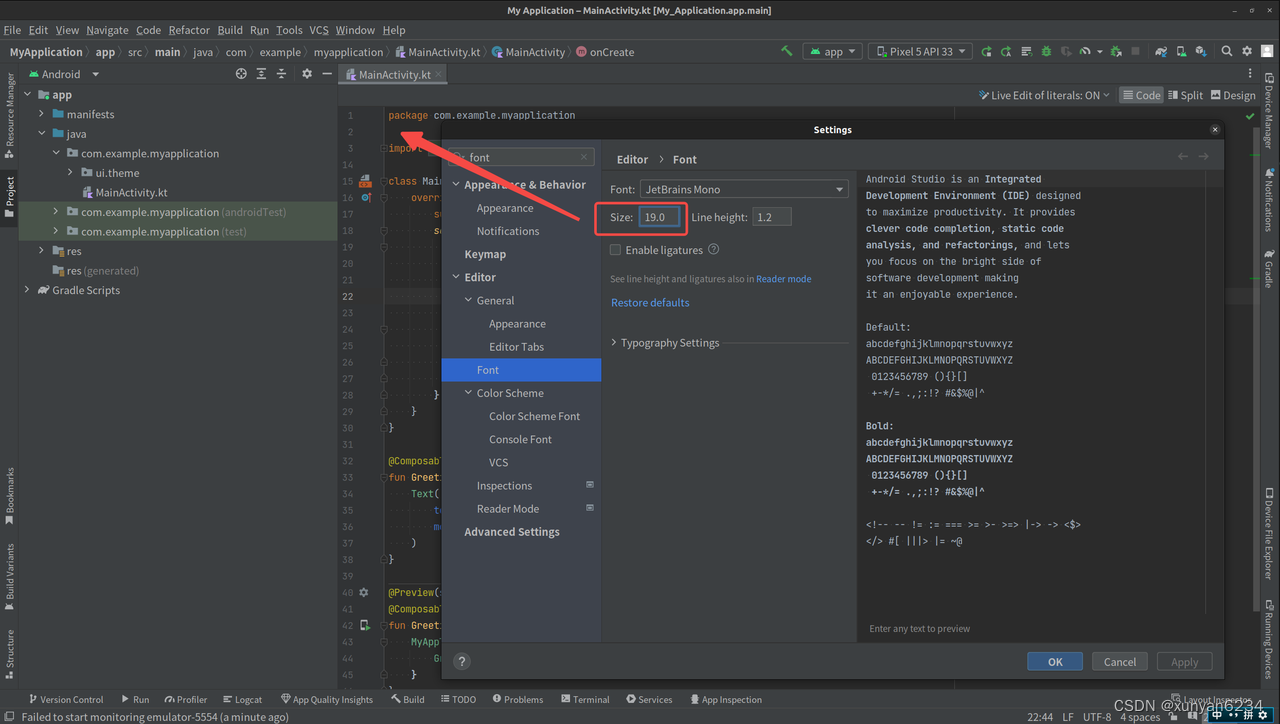
Task: Click the Search Everywhere magnifier icon
Action: [x=1227, y=51]
